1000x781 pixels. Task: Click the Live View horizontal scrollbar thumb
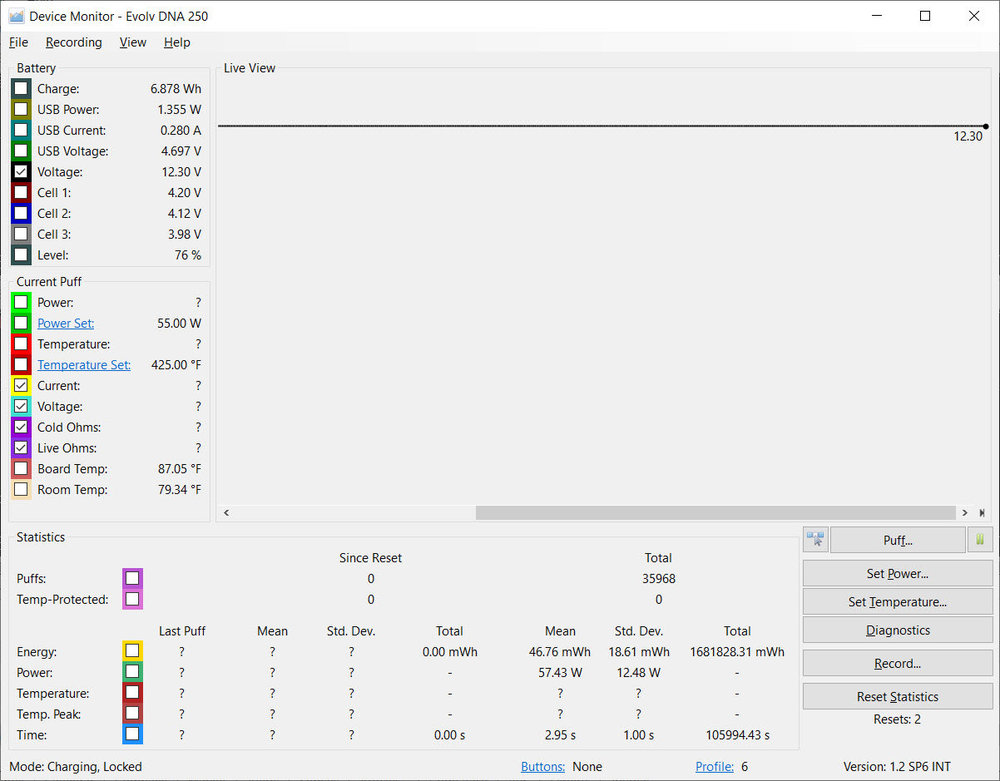716,513
